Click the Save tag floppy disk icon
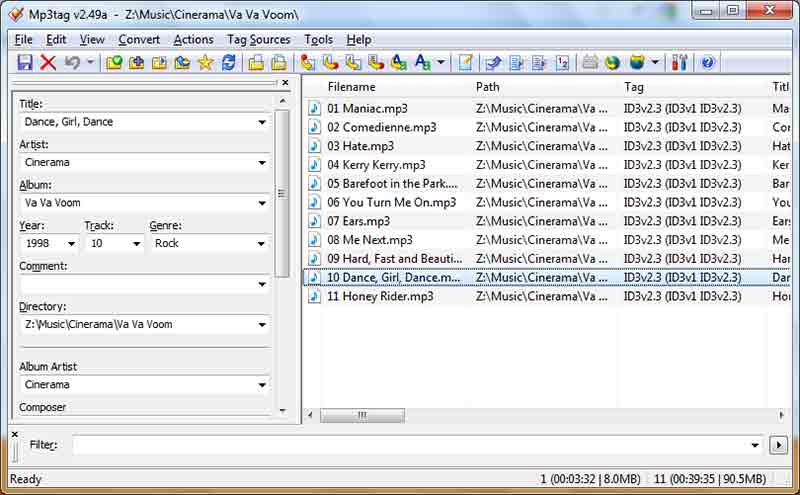800x495 pixels. 24,62
